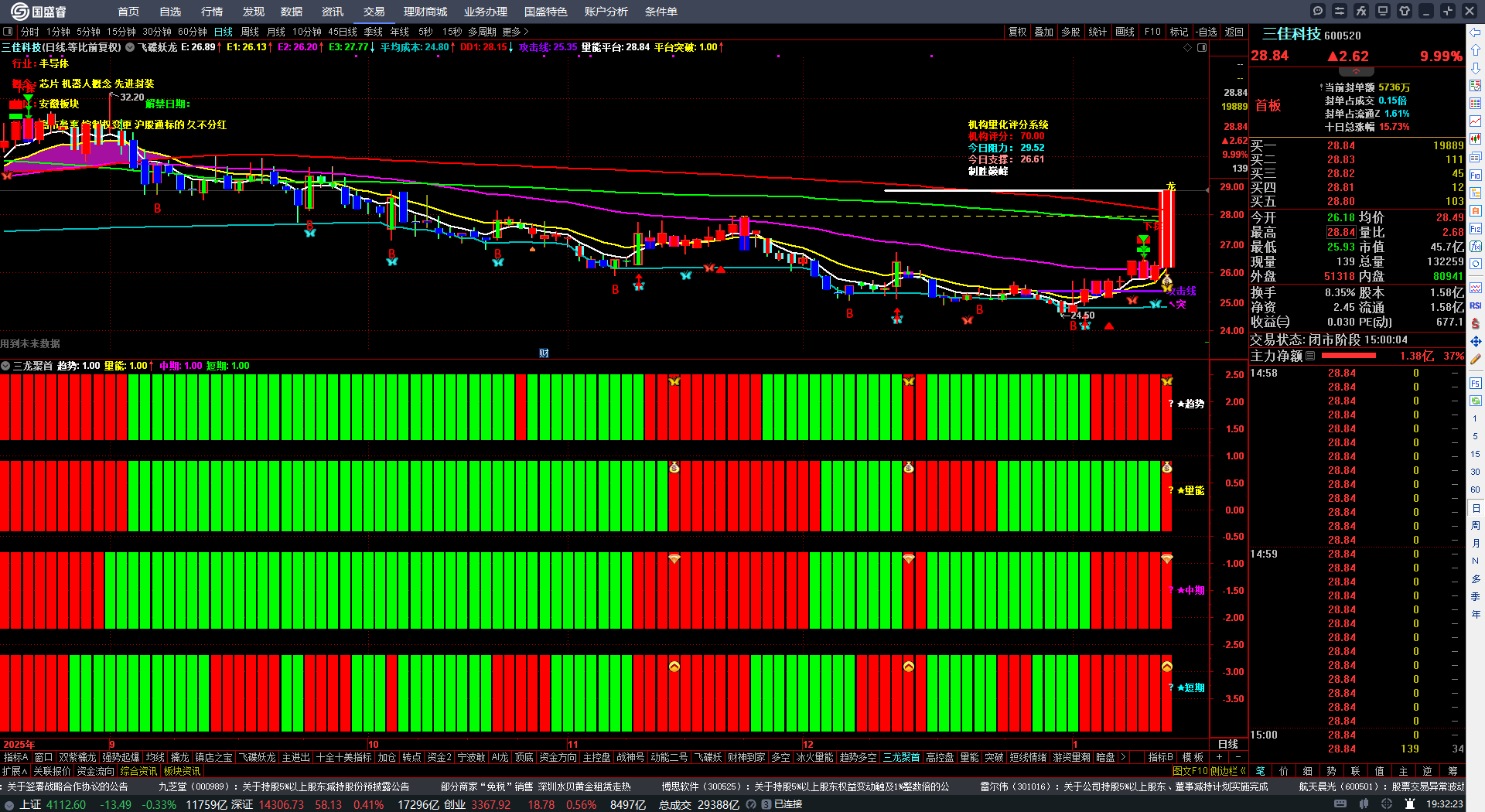Toggle the chart side panel icon at top left
The width and height of the screenshot is (1485, 812).
pyautogui.click(x=8, y=32)
